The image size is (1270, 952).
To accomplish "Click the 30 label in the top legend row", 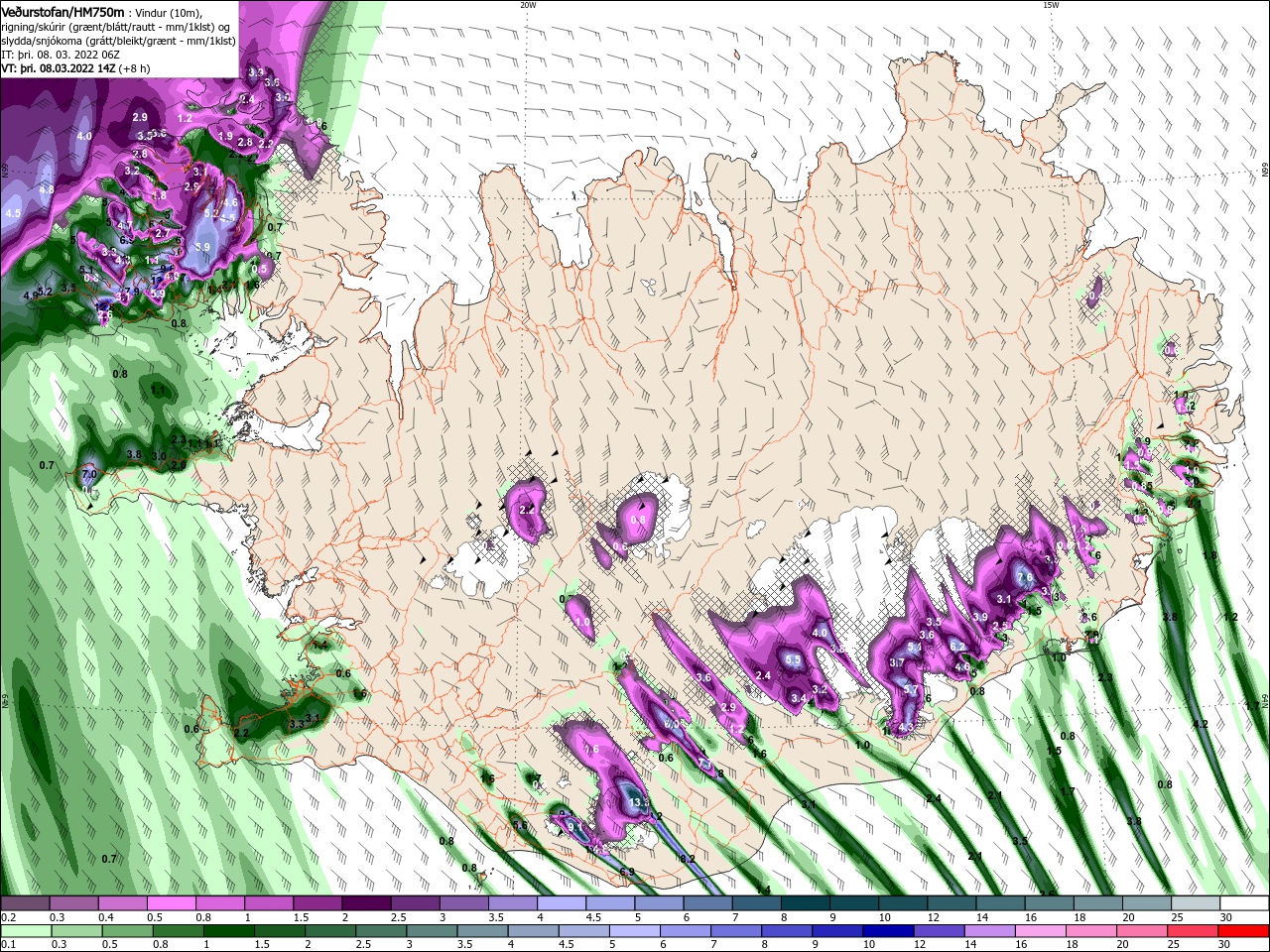I will click(1226, 917).
